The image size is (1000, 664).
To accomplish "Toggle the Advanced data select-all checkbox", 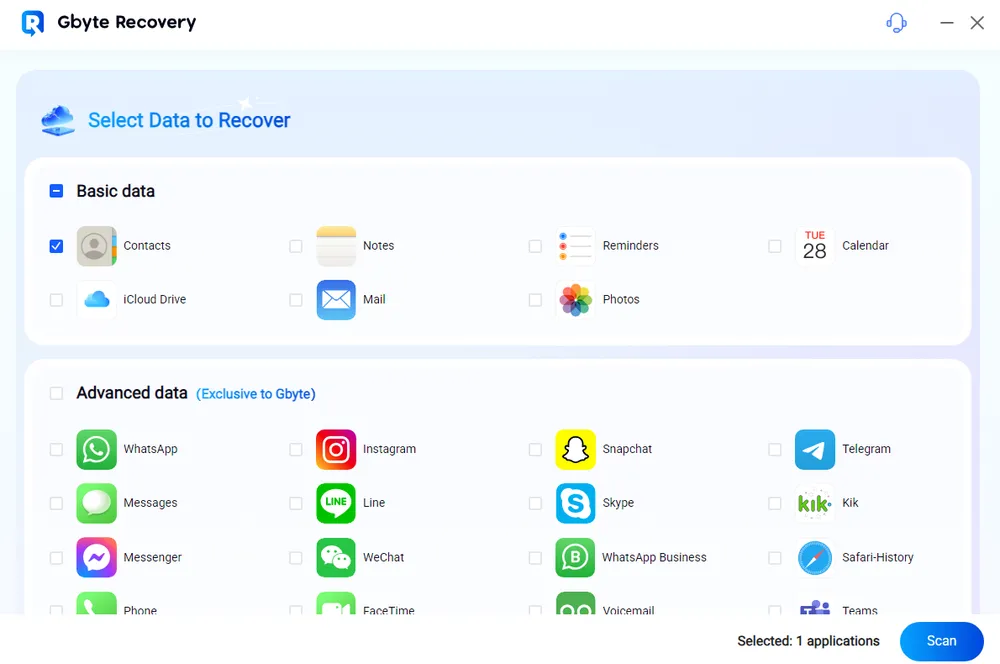I will [56, 393].
